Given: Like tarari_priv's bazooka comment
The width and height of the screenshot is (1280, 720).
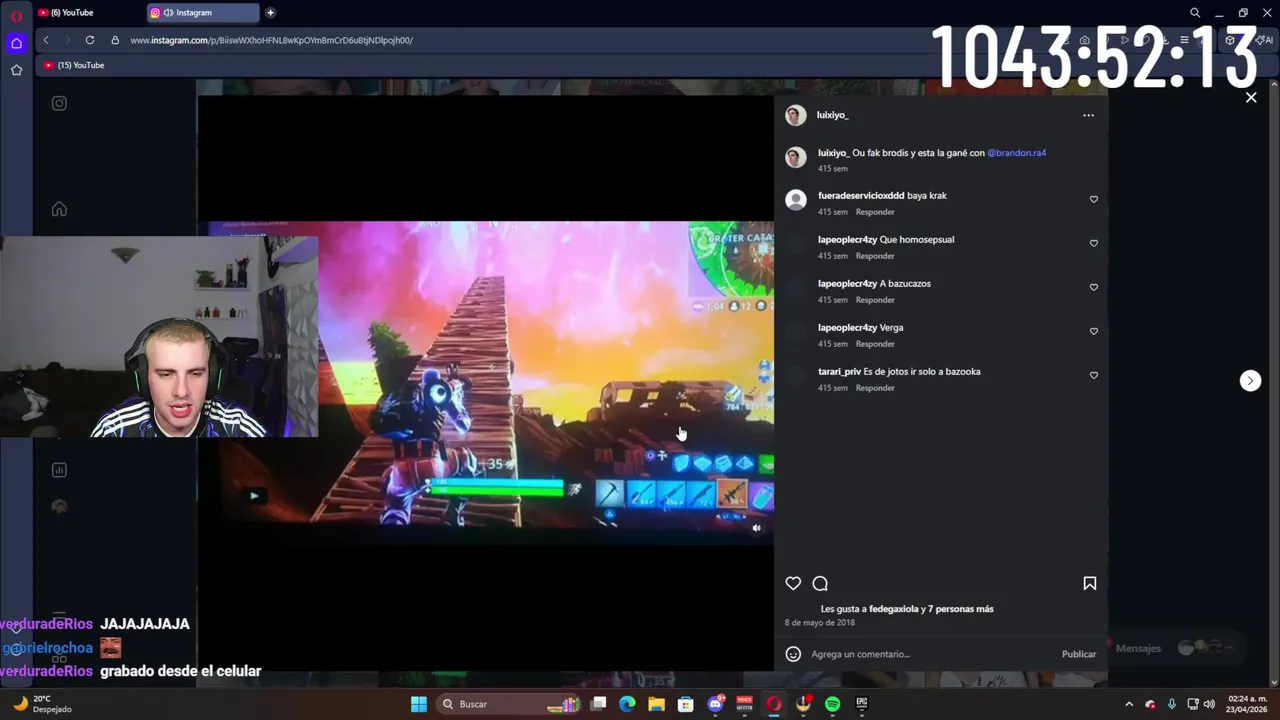Looking at the screenshot, I should pyautogui.click(x=1094, y=375).
